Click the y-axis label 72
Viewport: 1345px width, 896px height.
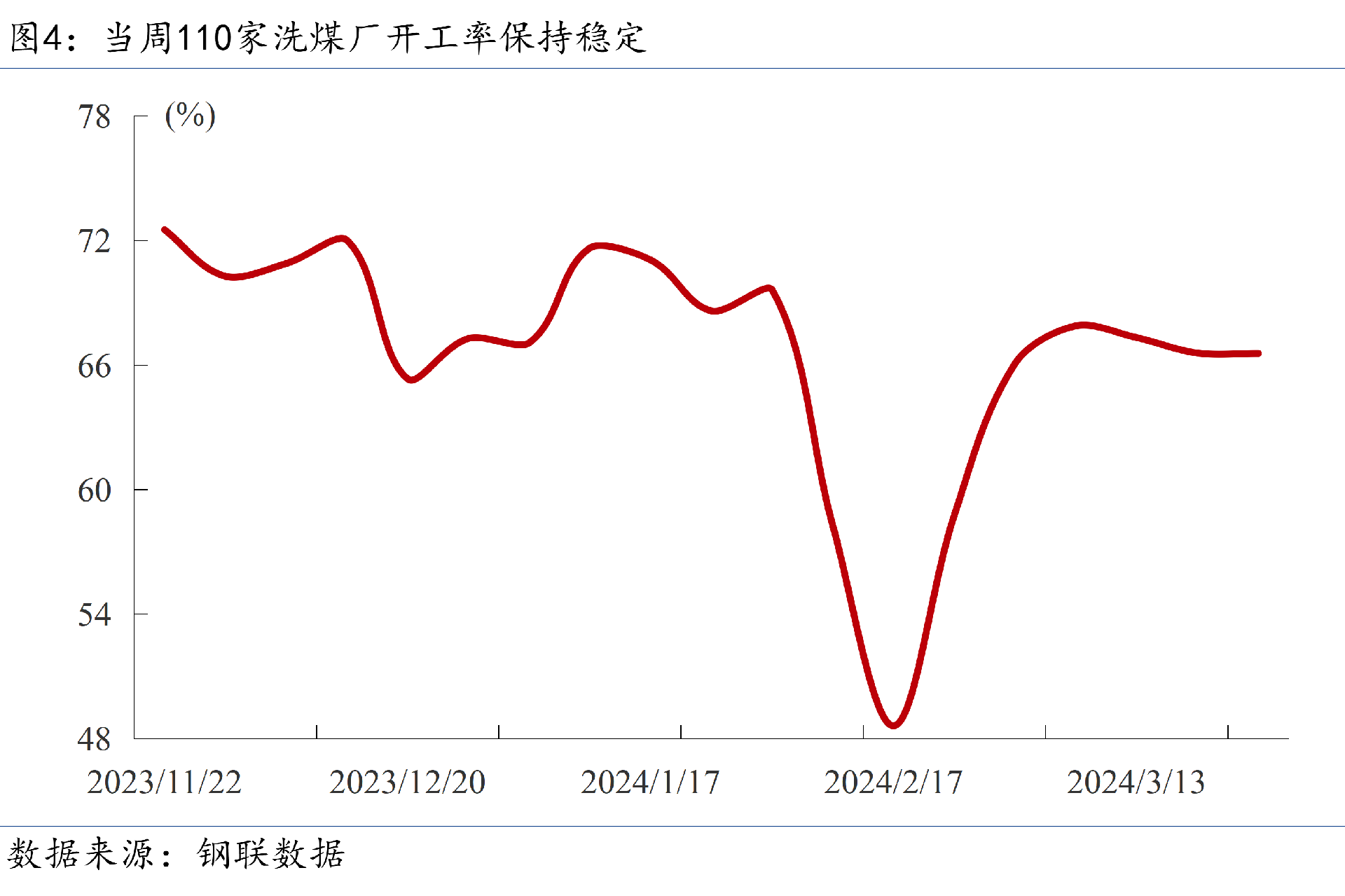click(95, 242)
